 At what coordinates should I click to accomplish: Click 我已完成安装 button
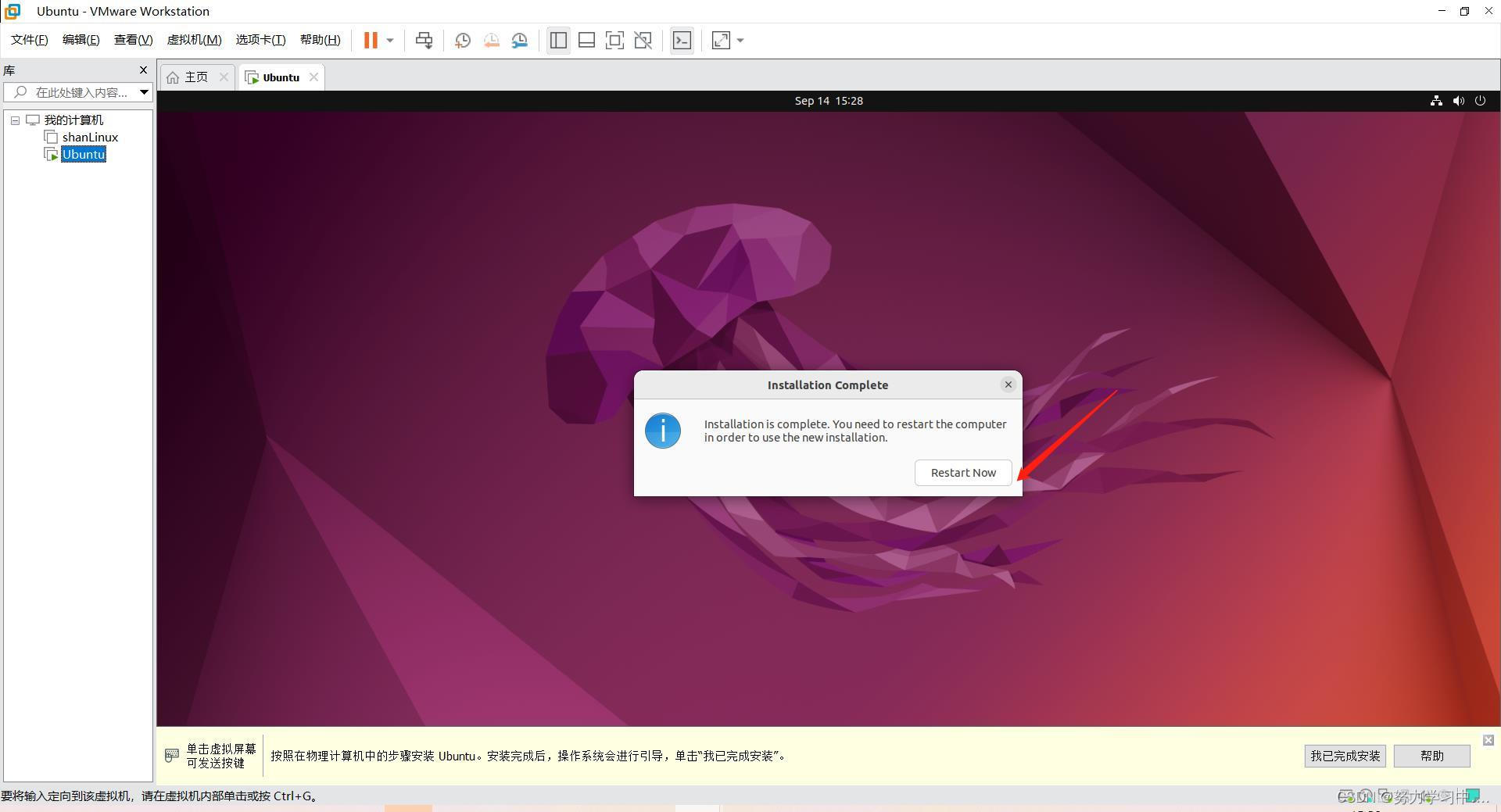[1345, 756]
